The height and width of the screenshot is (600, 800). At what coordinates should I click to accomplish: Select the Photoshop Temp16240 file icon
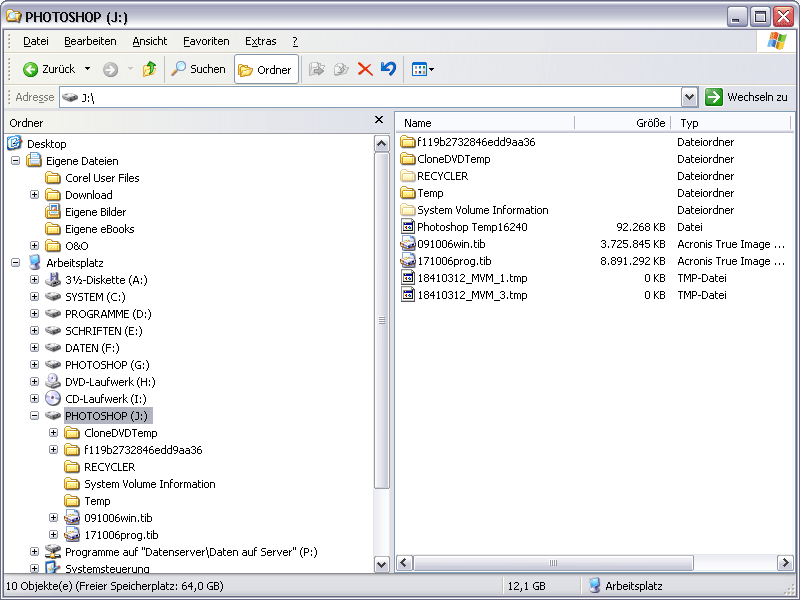point(408,227)
